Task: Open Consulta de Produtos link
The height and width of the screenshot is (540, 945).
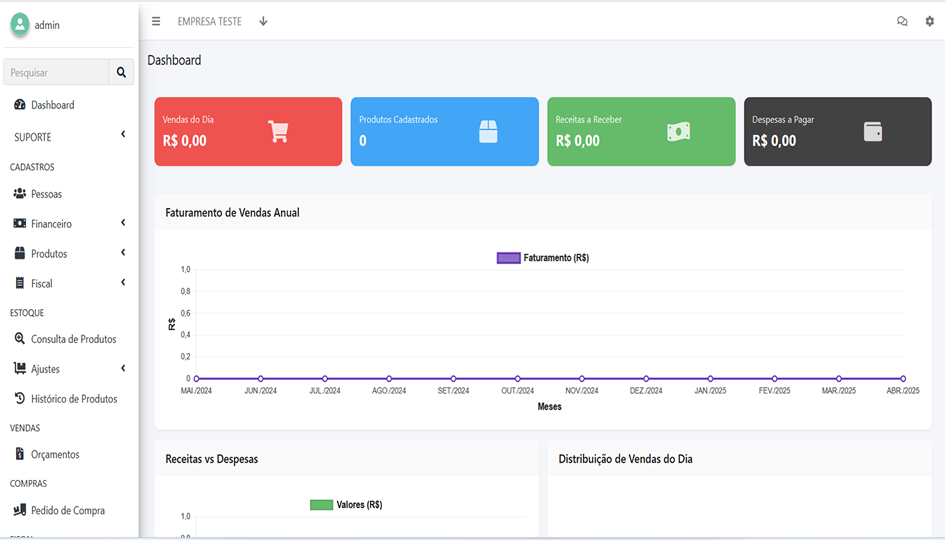Action: tap(73, 339)
